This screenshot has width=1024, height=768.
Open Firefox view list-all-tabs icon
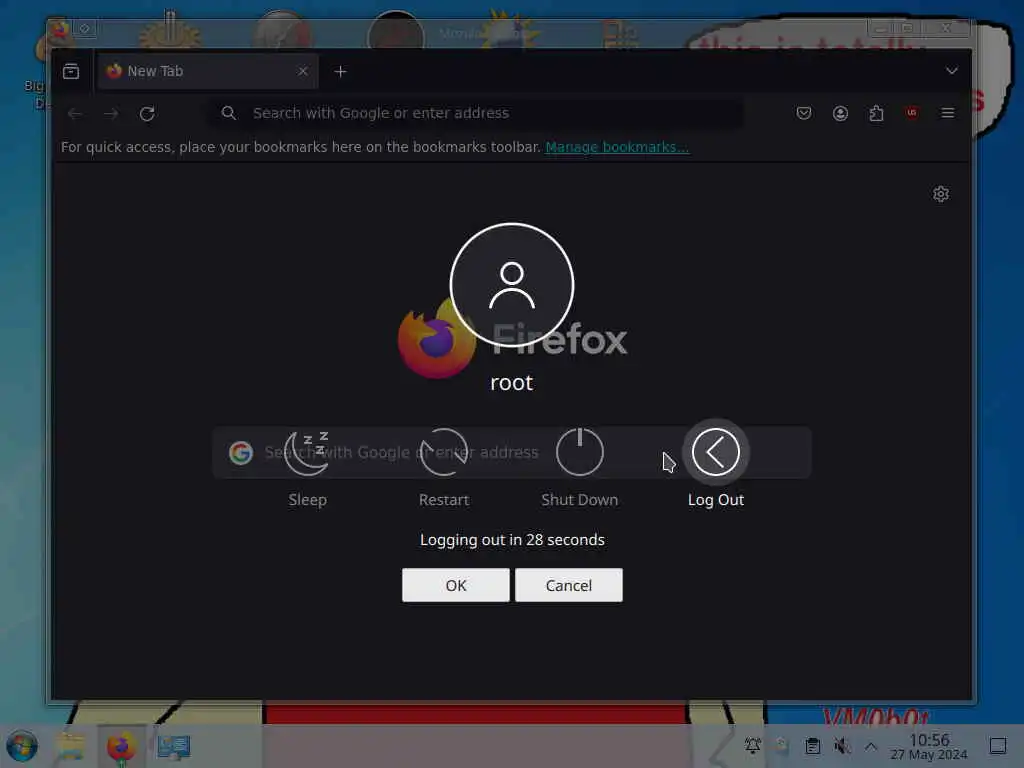pyautogui.click(x=71, y=71)
